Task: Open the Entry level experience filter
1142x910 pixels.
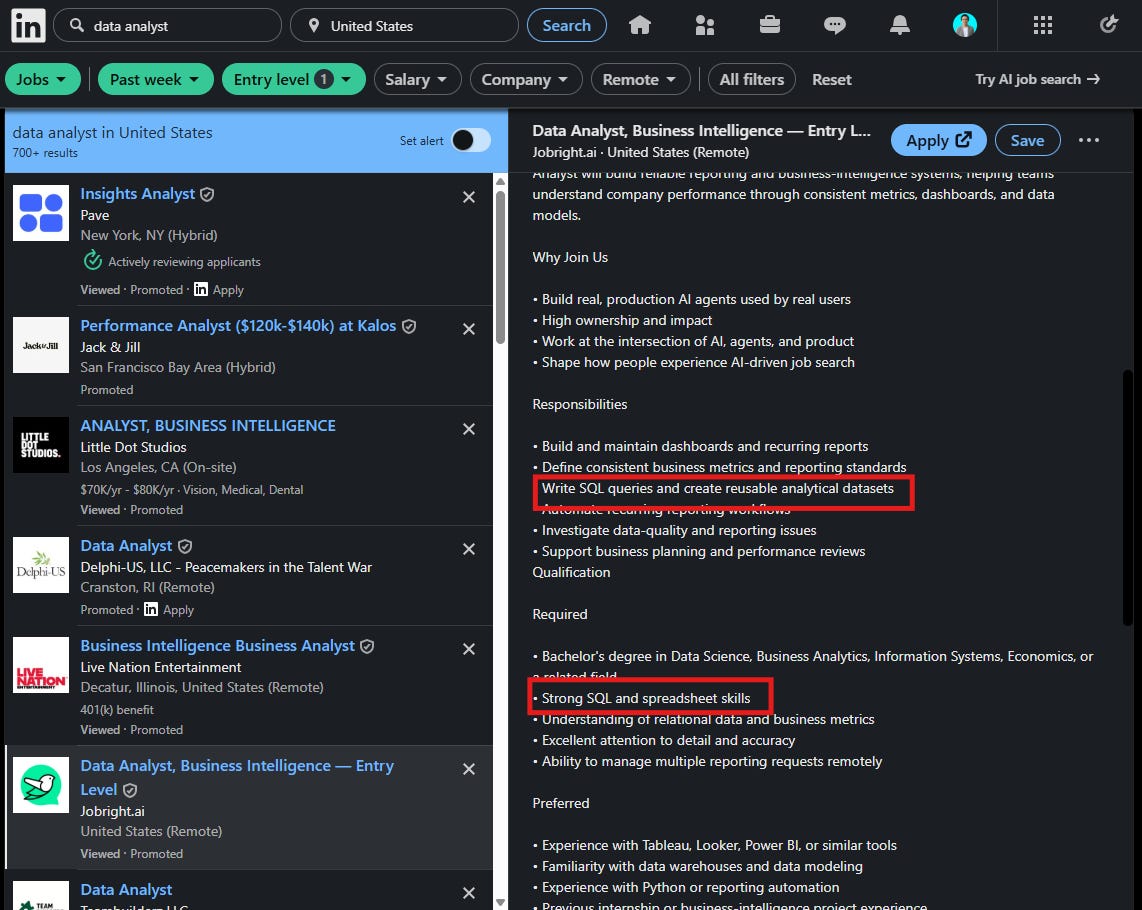Action: pyautogui.click(x=294, y=79)
